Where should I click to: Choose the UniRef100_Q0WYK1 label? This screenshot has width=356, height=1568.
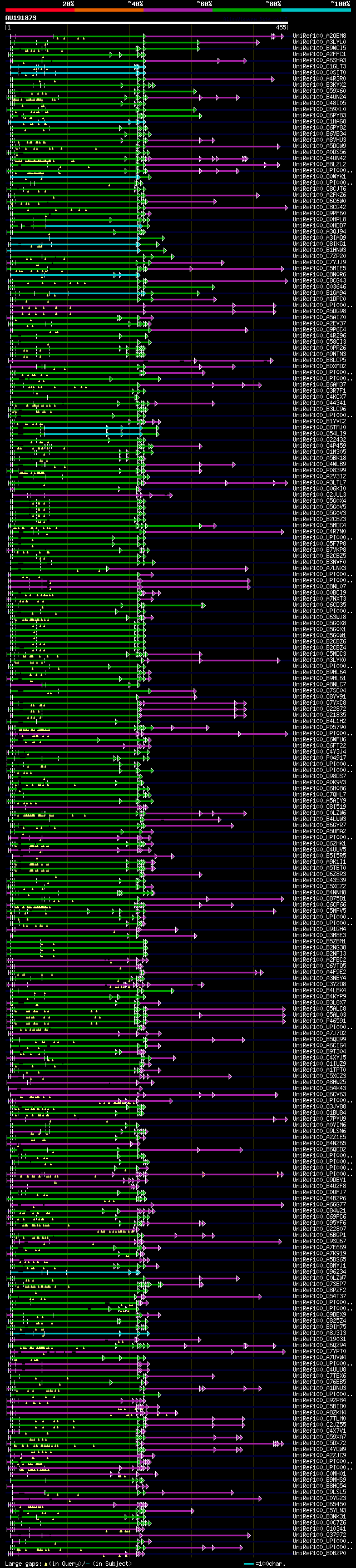(x=319, y=176)
